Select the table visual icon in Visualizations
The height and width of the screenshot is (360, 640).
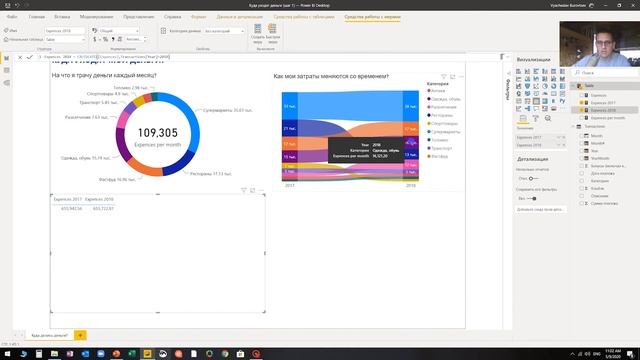pyautogui.click(x=536, y=101)
